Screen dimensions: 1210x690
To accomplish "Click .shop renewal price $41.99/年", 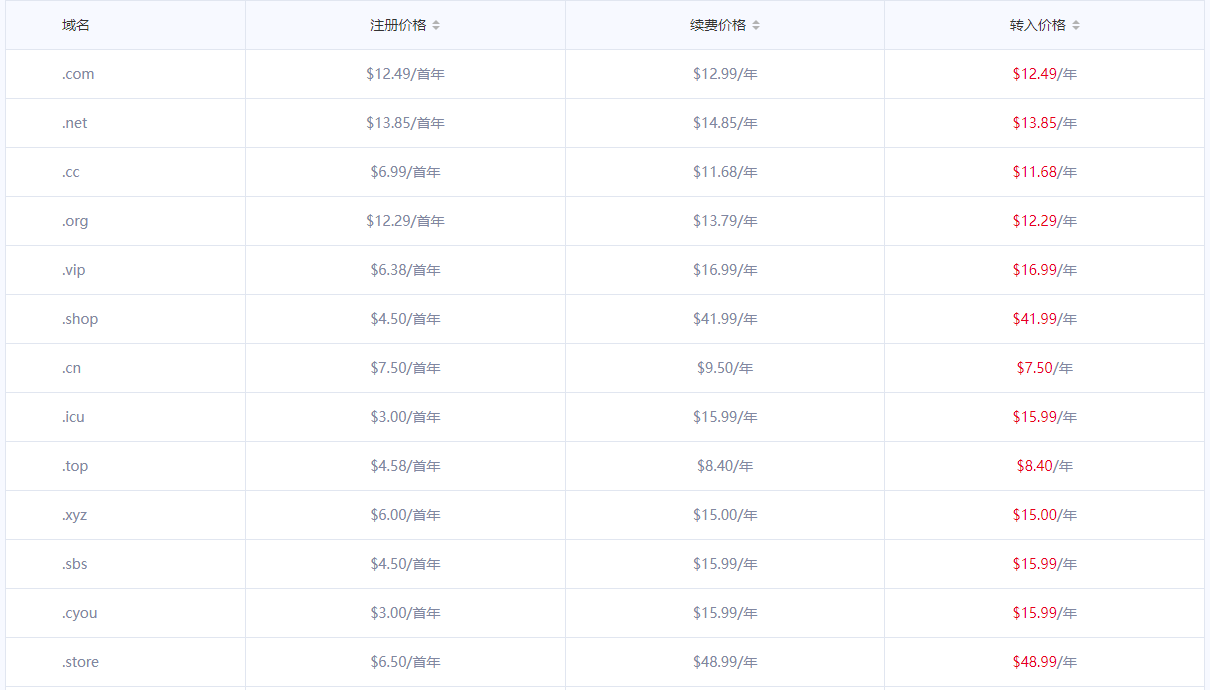I will pos(725,319).
